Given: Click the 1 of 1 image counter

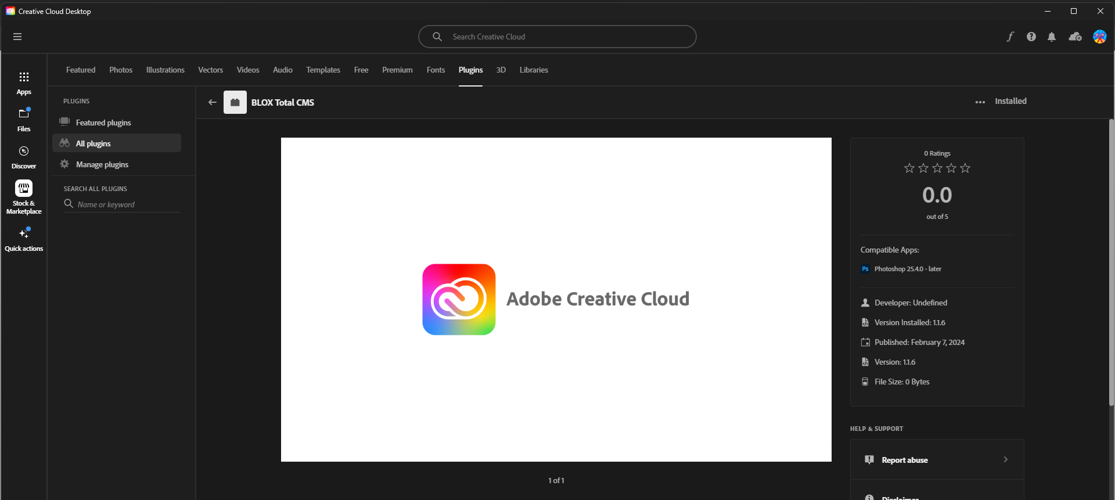Looking at the screenshot, I should (x=556, y=481).
